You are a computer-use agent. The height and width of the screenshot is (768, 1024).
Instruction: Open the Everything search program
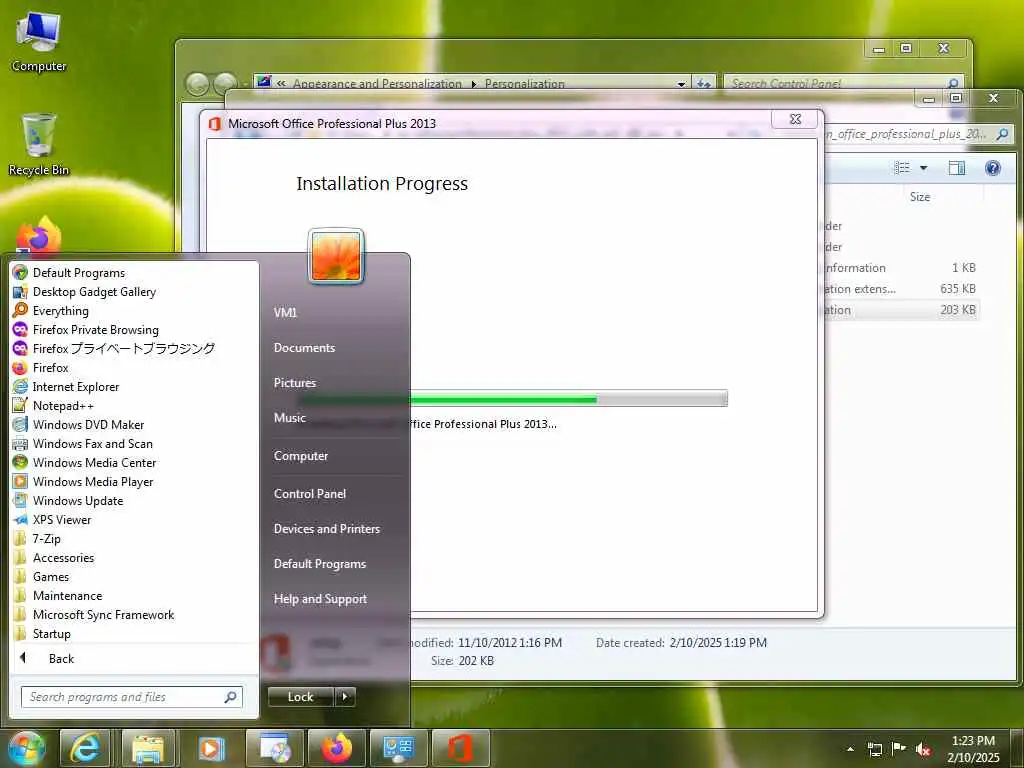[x=61, y=311]
